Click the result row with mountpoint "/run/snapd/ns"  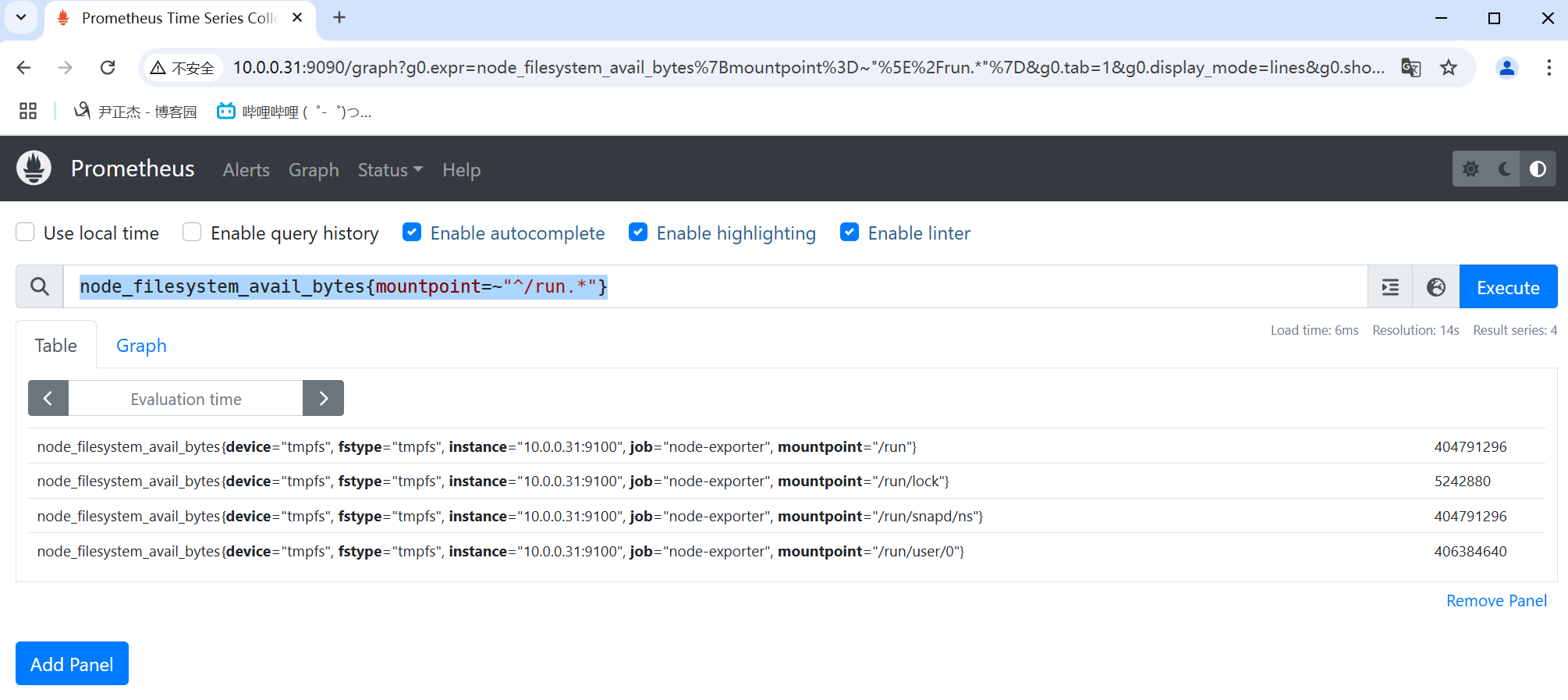pos(786,516)
